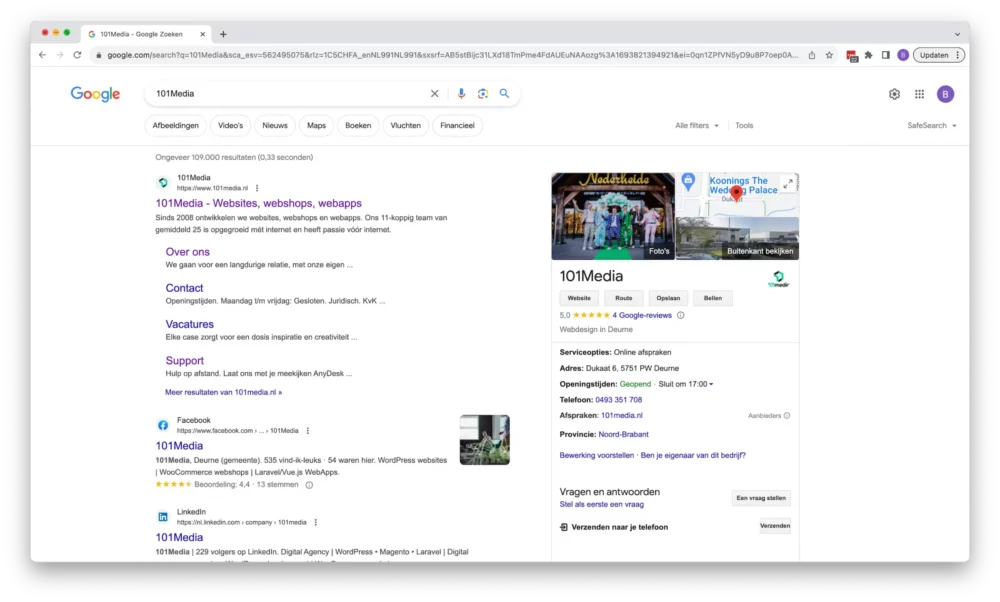The height and width of the screenshot is (602, 1000).
Task: Open the '101Media - Websites, webshops, webapps' result
Action: coord(258,203)
